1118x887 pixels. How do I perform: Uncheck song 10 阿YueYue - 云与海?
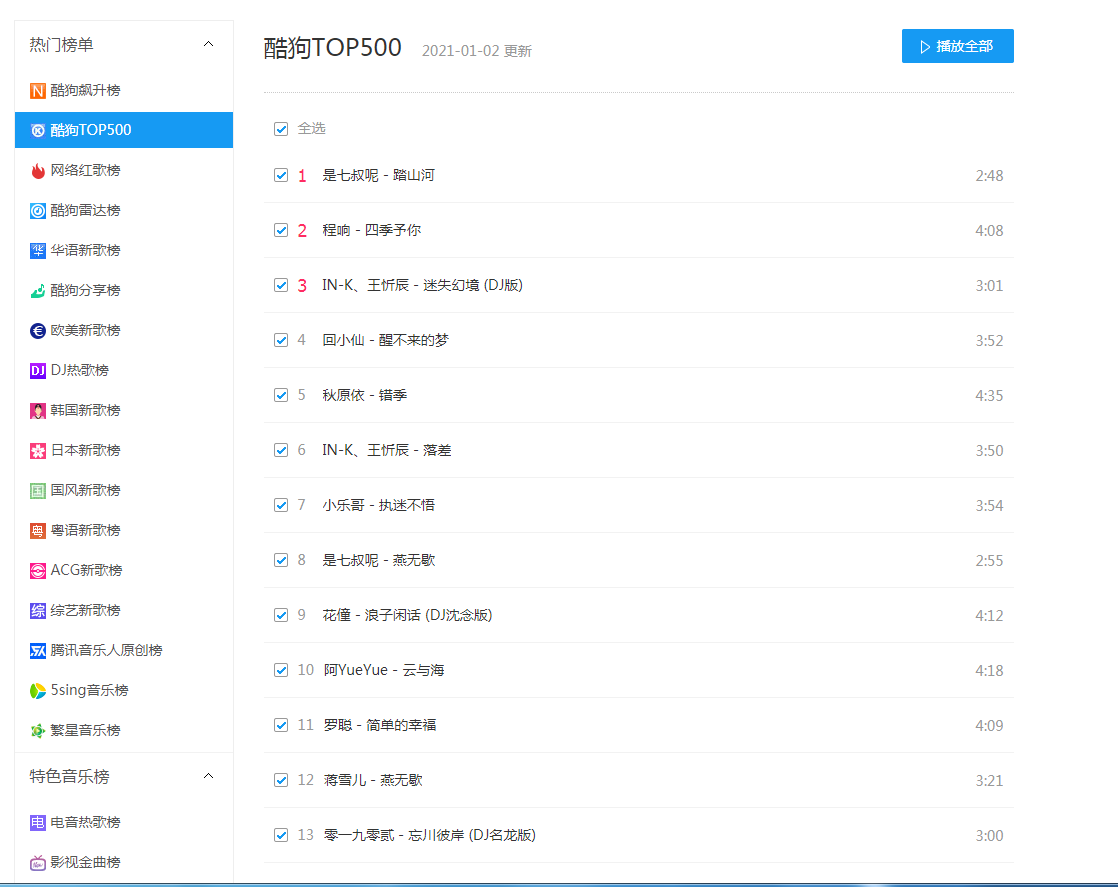pos(281,670)
